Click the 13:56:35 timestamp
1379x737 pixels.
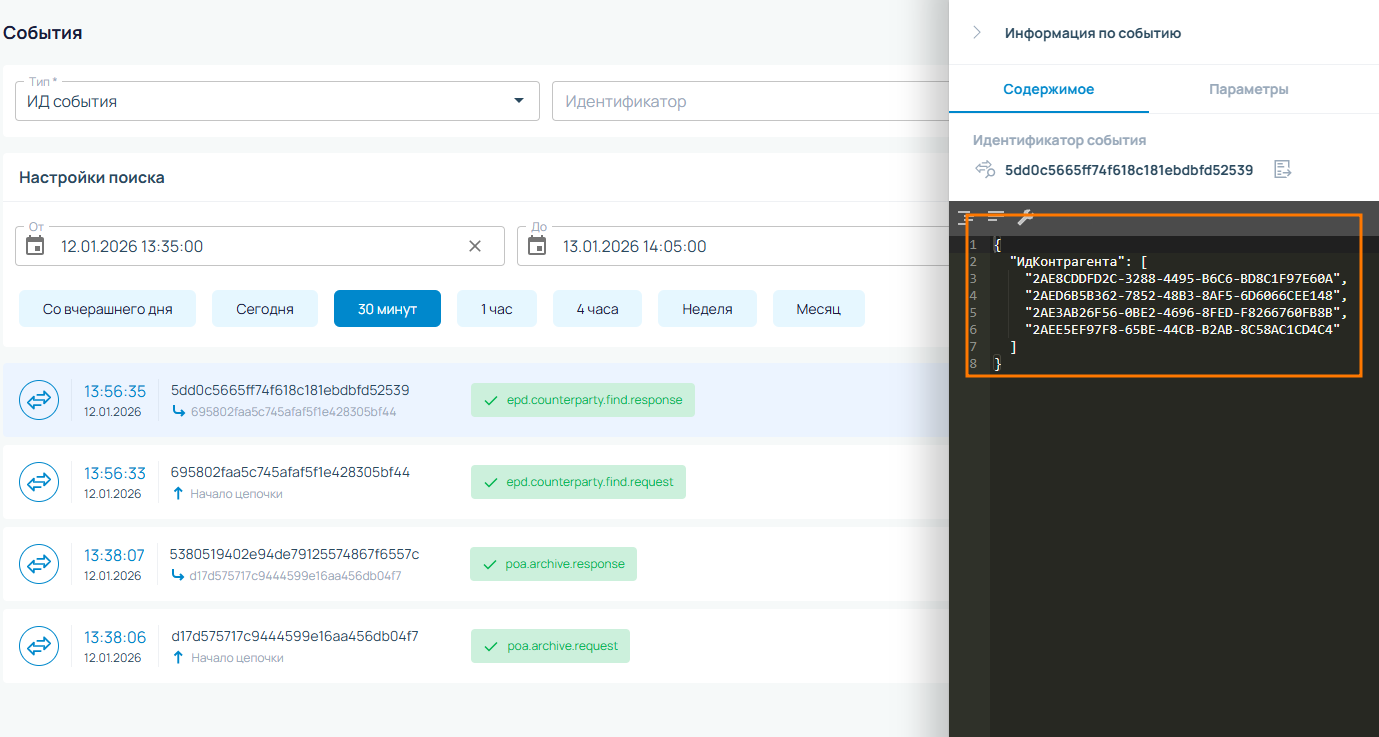[115, 391]
